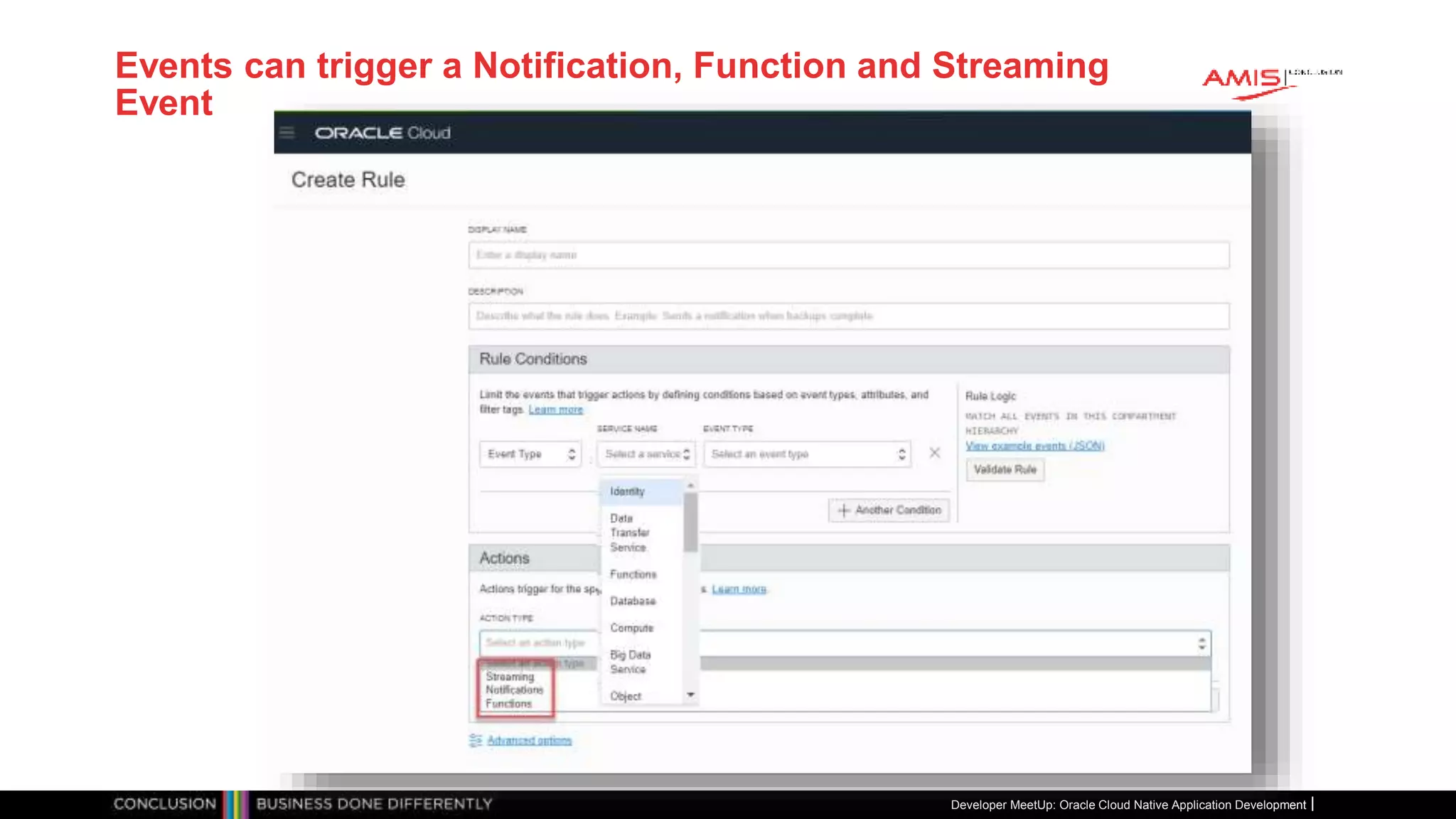Open the Select an event type dropdown
The width and height of the screenshot is (1456, 819).
[x=807, y=454]
